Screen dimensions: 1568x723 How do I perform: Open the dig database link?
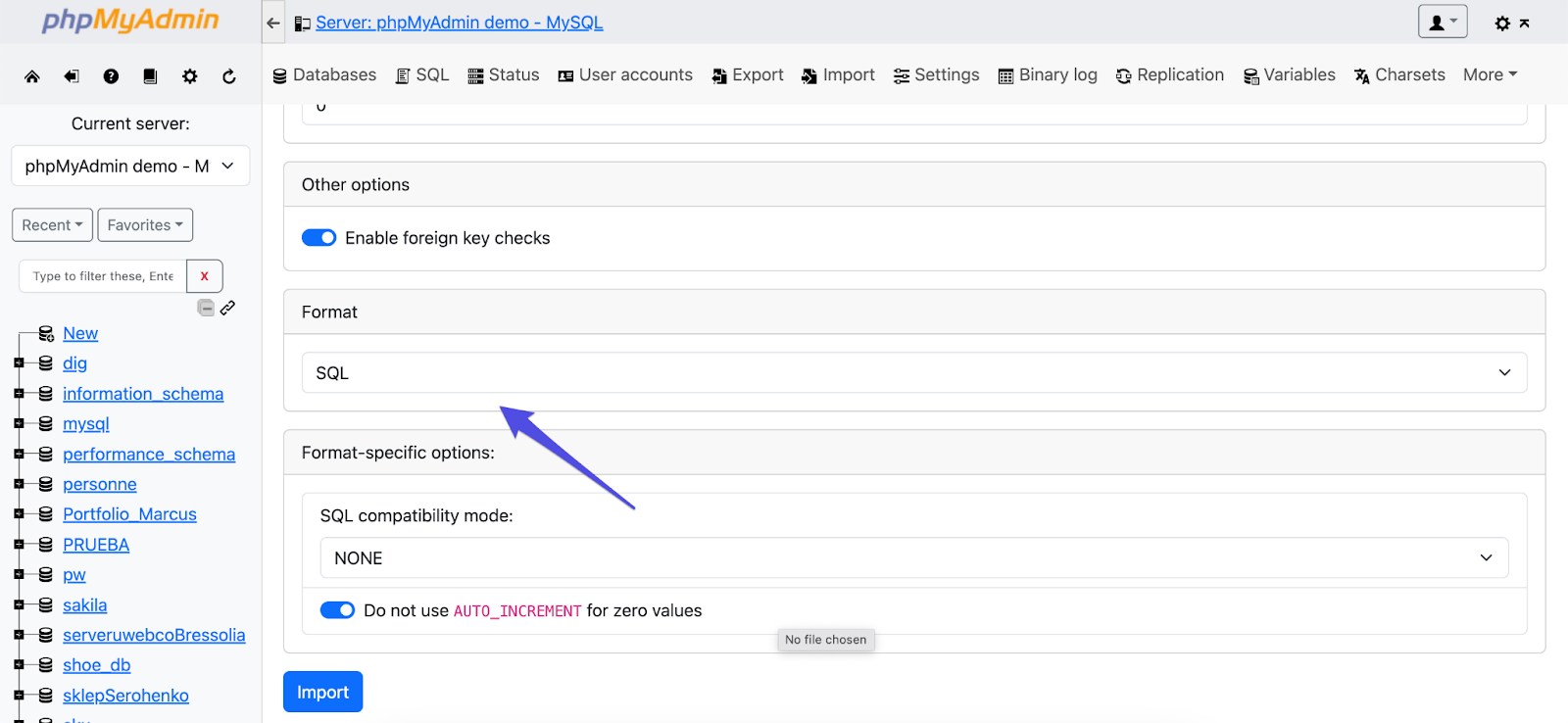[x=74, y=363]
